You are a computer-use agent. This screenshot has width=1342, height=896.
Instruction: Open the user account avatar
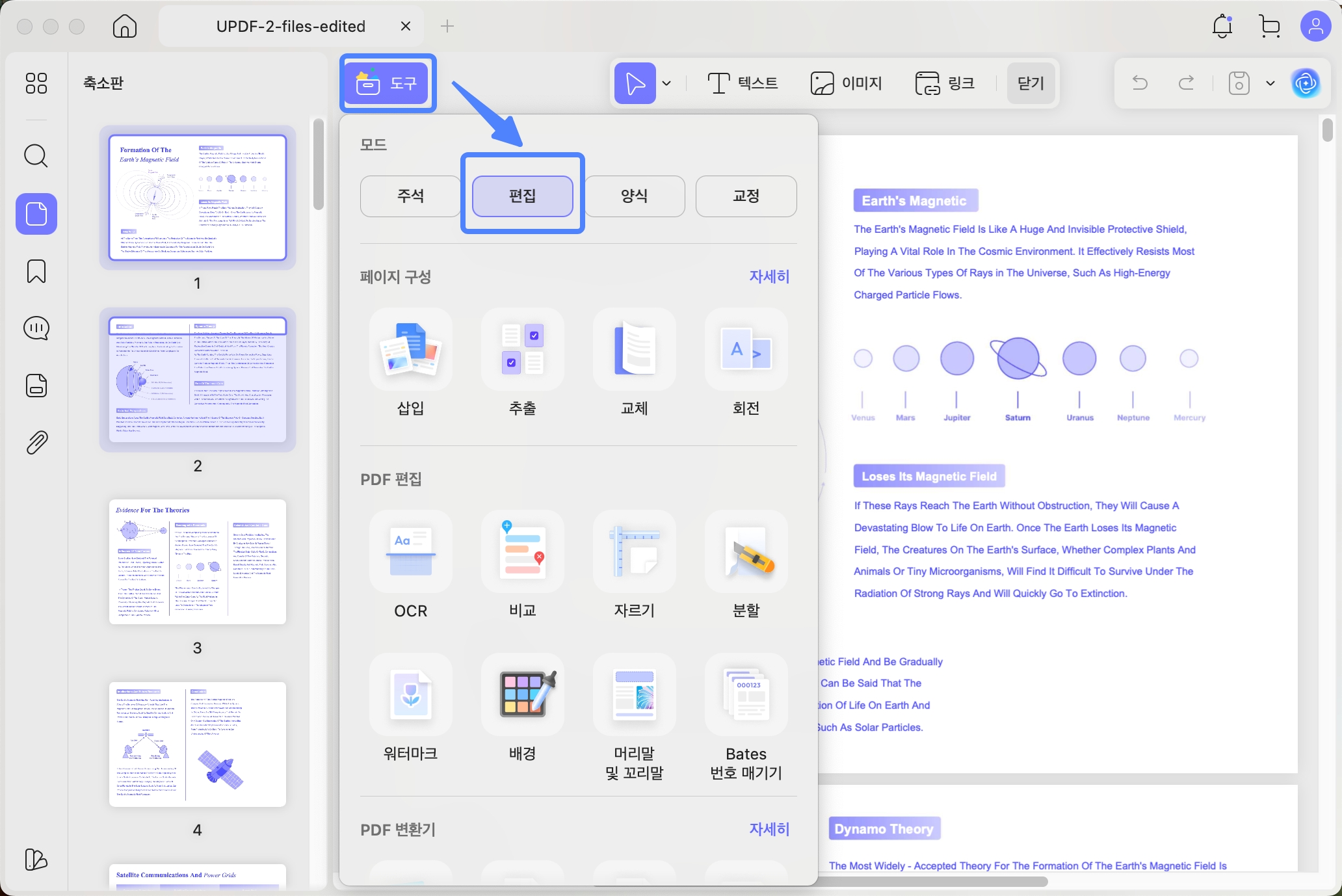coord(1315,26)
